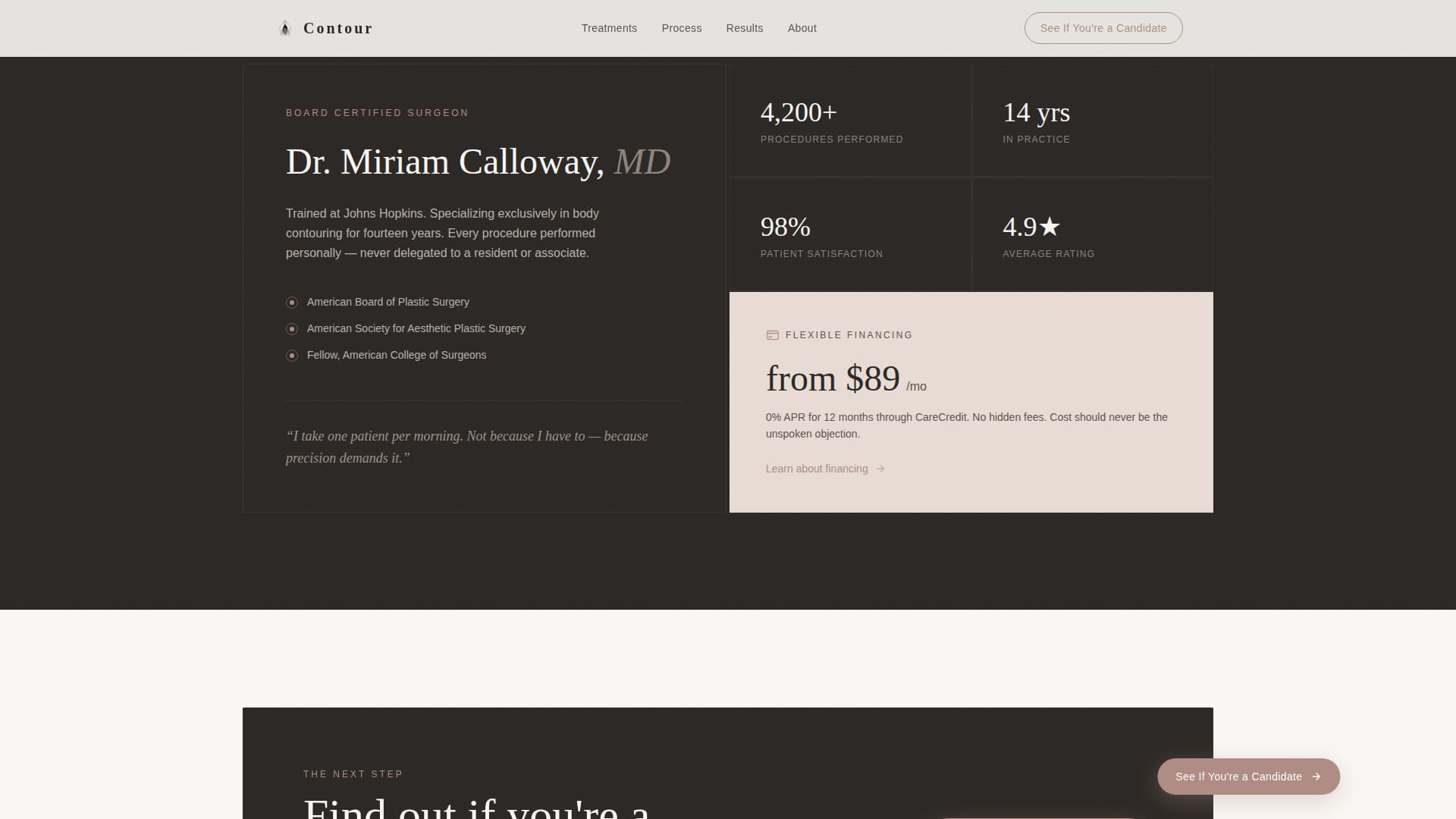The width and height of the screenshot is (1456, 819).
Task: Open the About page
Action: [802, 28]
